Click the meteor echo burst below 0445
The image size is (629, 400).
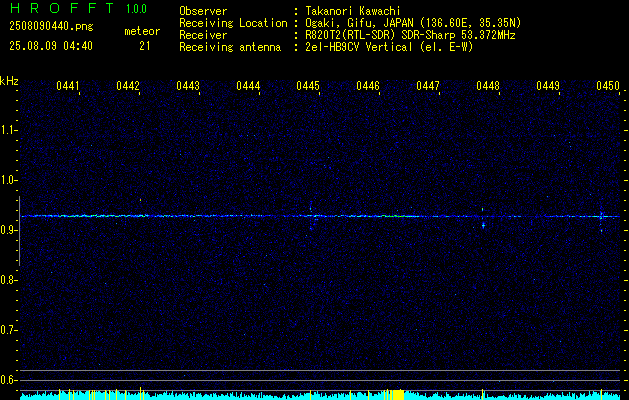pyautogui.click(x=312, y=217)
